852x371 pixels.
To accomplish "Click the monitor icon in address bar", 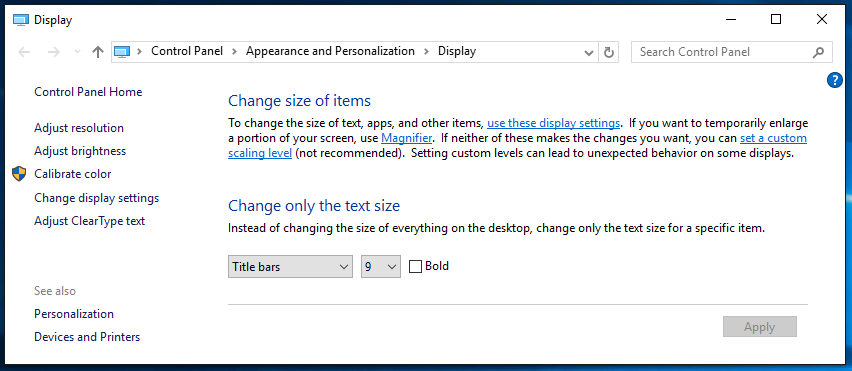I will (x=122, y=52).
